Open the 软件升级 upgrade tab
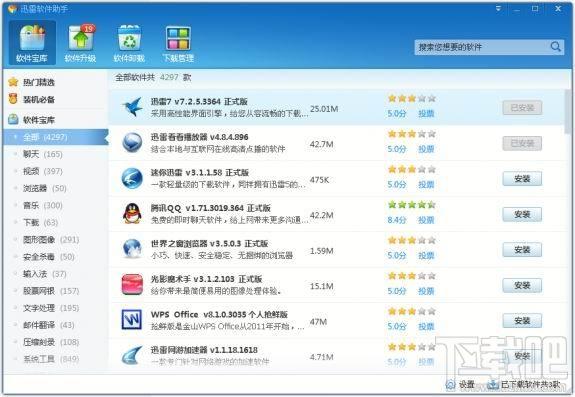 80,43
